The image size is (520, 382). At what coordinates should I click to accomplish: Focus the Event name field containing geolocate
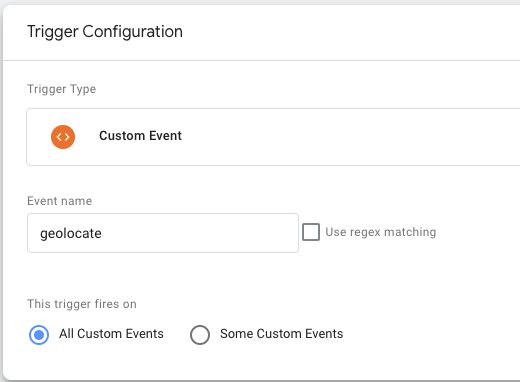(x=163, y=233)
